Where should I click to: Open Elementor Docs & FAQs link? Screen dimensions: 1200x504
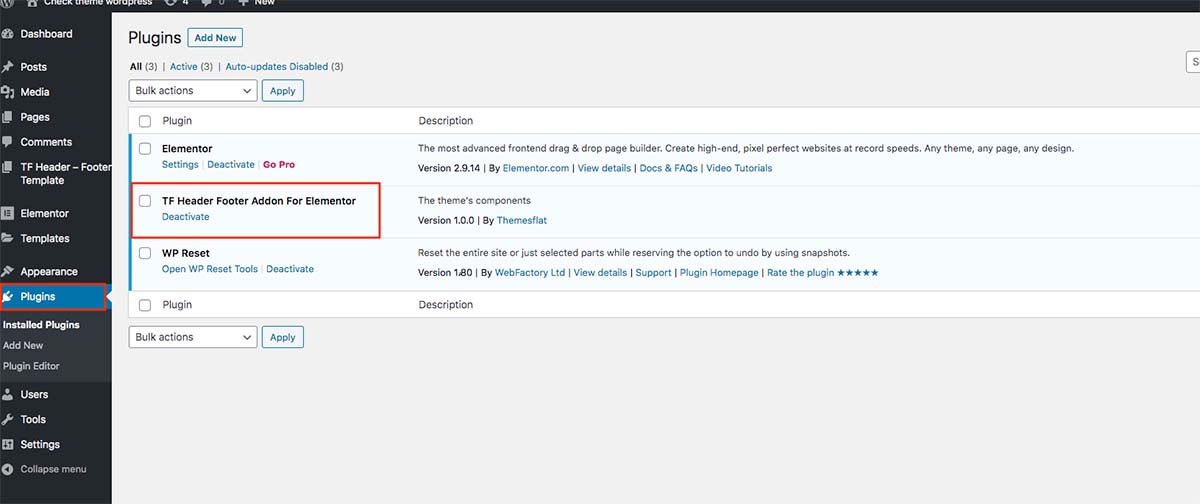click(669, 168)
